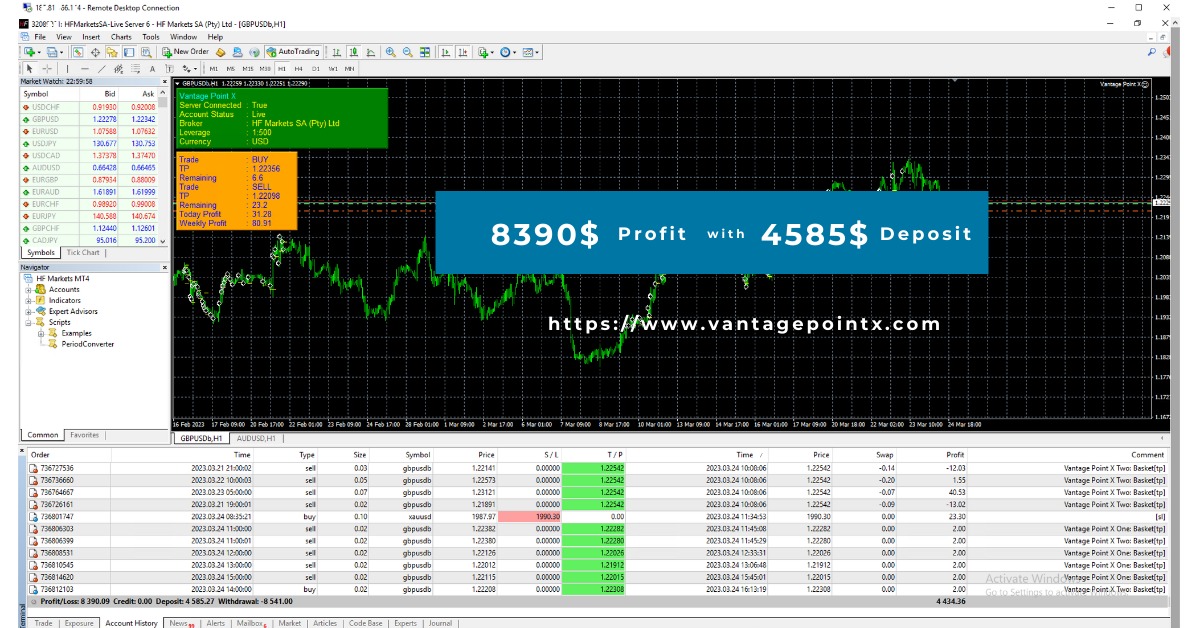Viewport: 1200px width, 628px height.
Task: Toggle the Navigator panel on or off
Action: tap(113, 51)
